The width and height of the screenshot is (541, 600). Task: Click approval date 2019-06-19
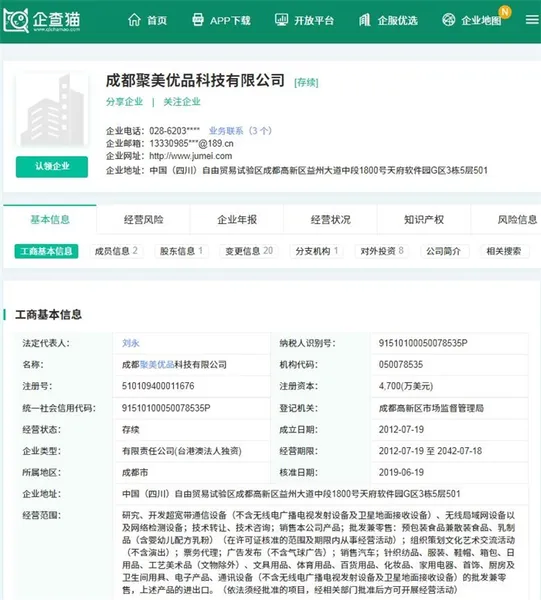(401, 473)
